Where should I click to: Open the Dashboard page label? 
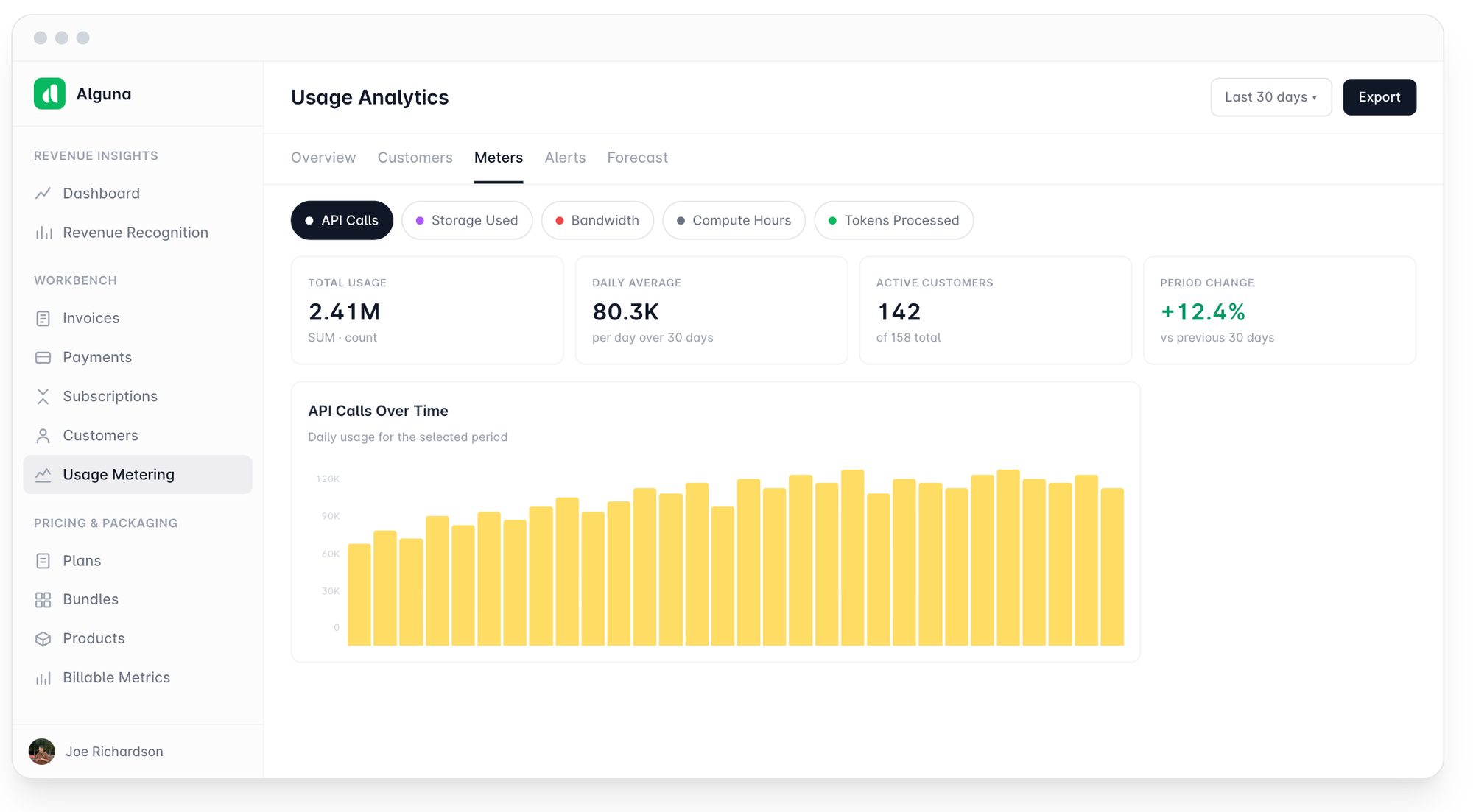(x=101, y=193)
